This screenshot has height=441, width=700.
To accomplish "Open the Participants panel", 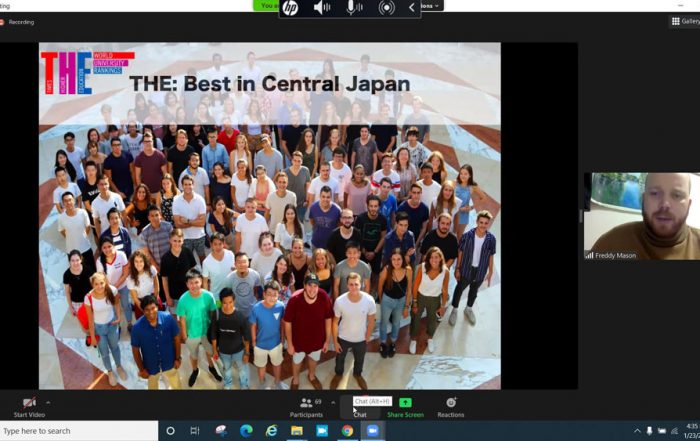I will [x=306, y=407].
